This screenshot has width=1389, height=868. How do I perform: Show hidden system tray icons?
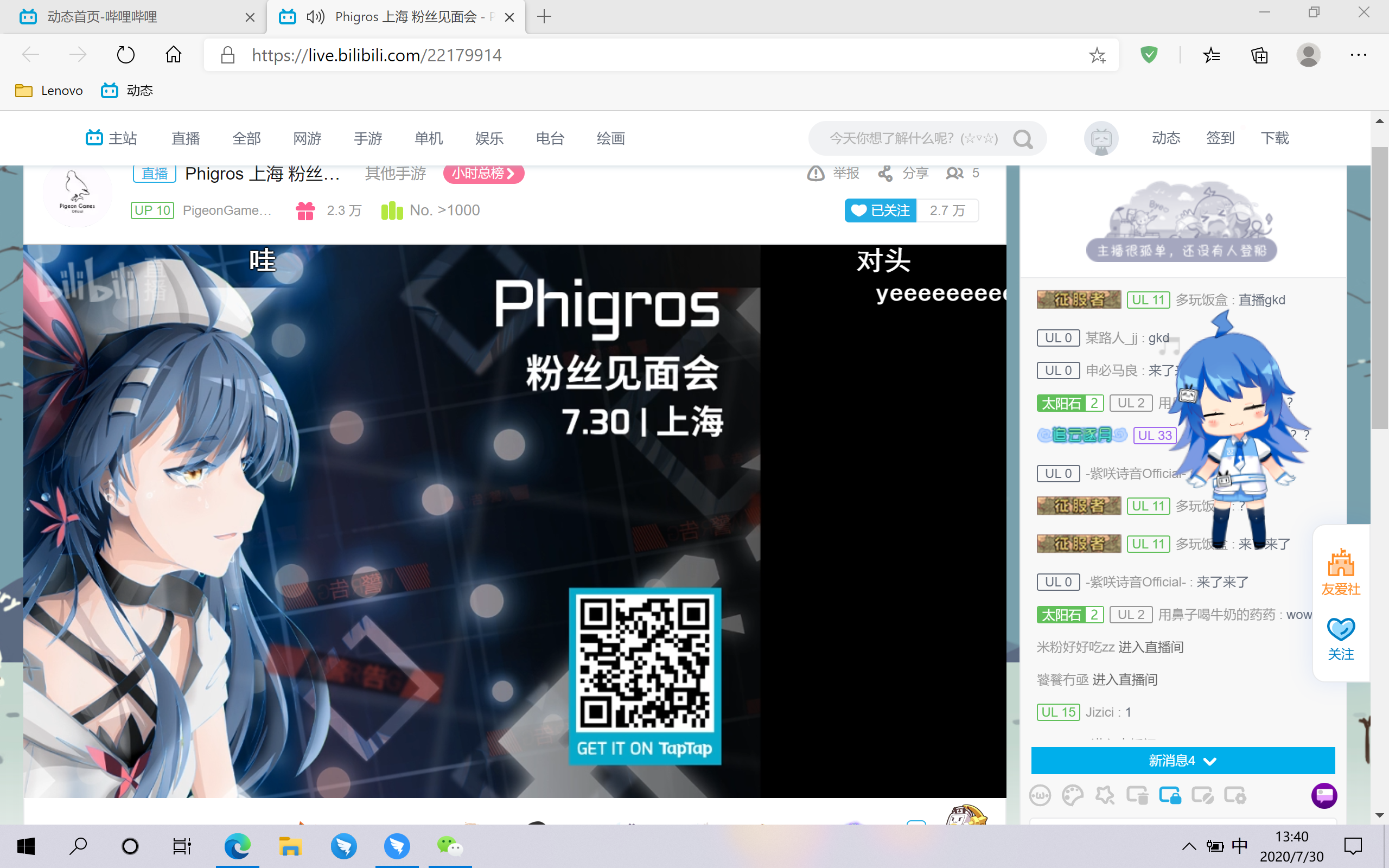click(x=1189, y=846)
